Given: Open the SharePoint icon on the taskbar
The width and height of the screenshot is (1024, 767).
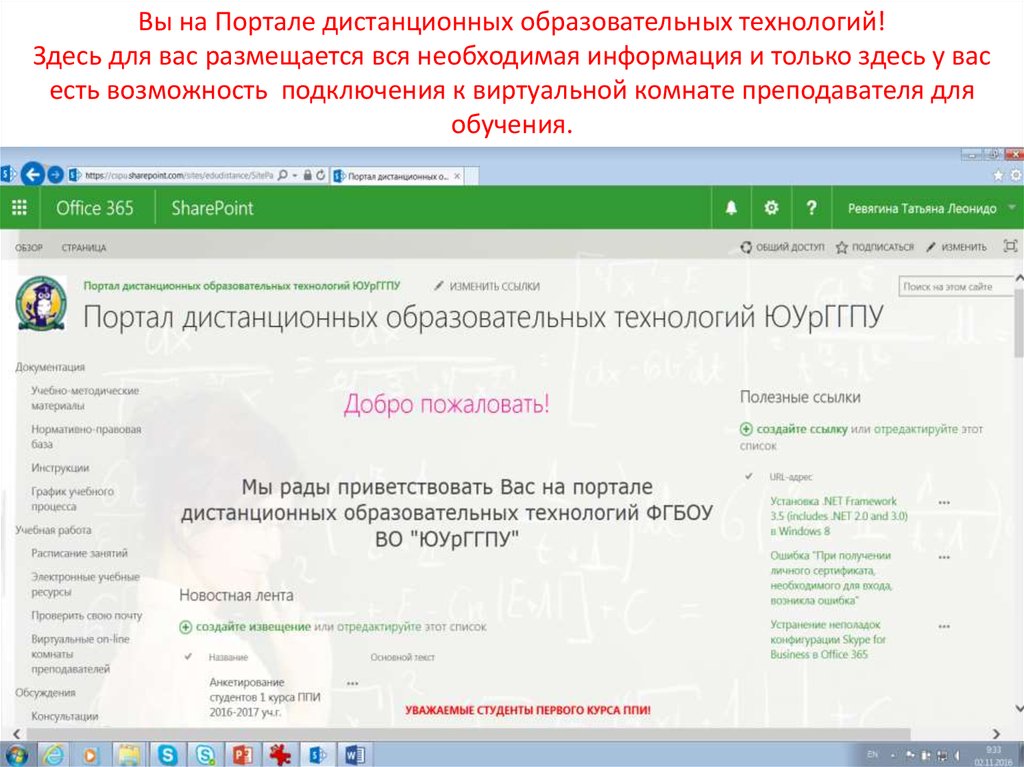Looking at the screenshot, I should (317, 755).
